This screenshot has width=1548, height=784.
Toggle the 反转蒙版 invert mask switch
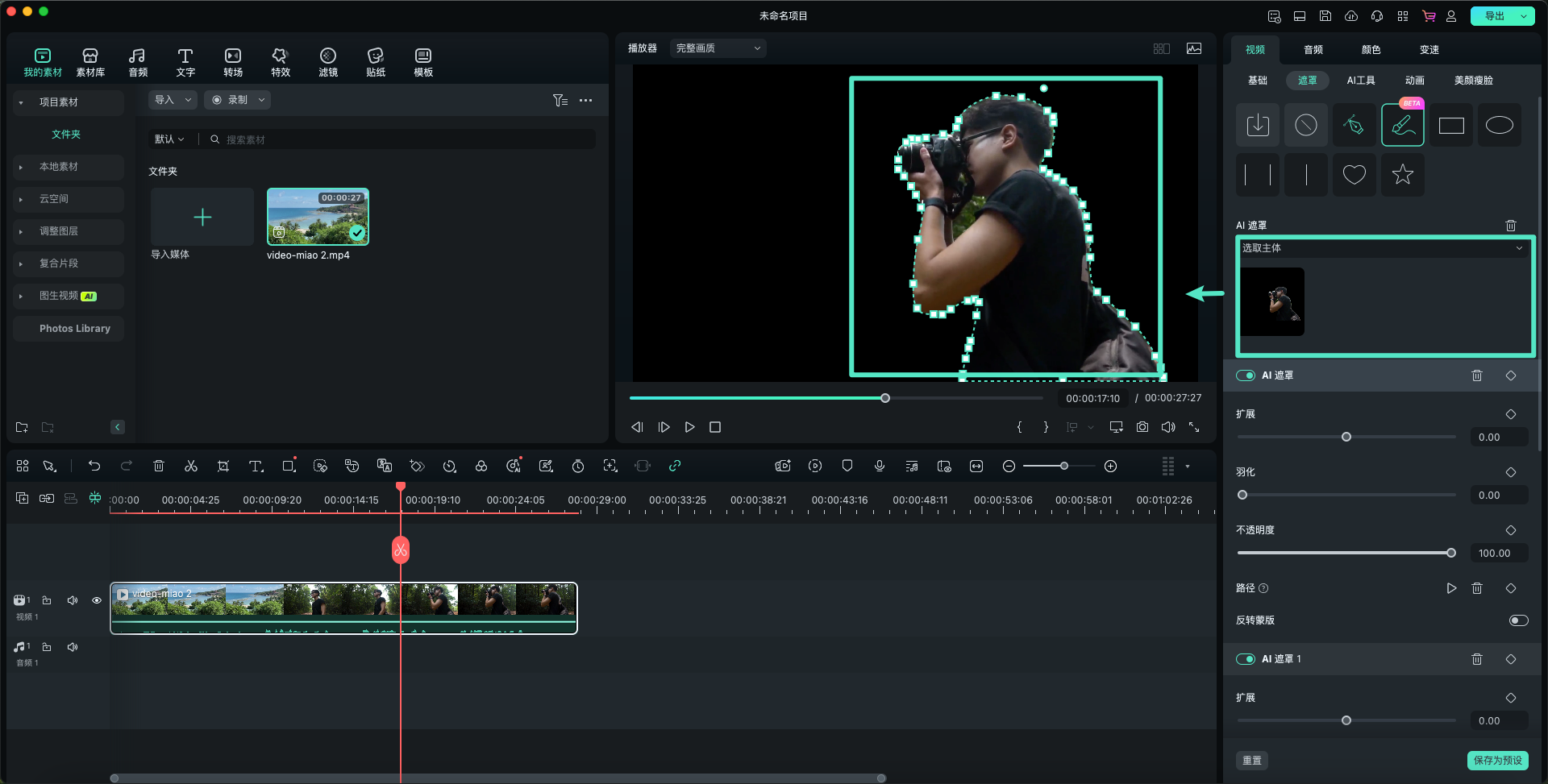(1518, 620)
